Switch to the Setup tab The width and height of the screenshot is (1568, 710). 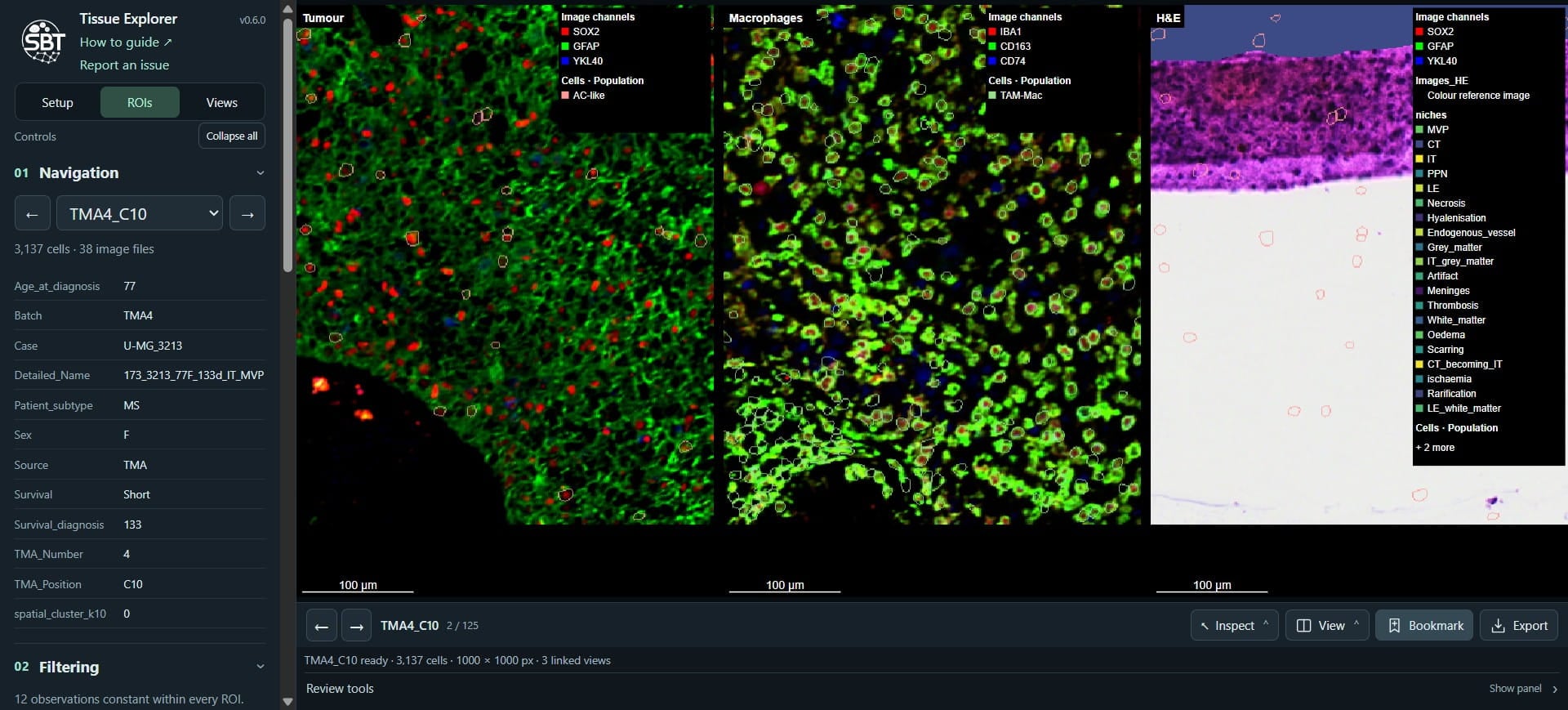tap(57, 103)
